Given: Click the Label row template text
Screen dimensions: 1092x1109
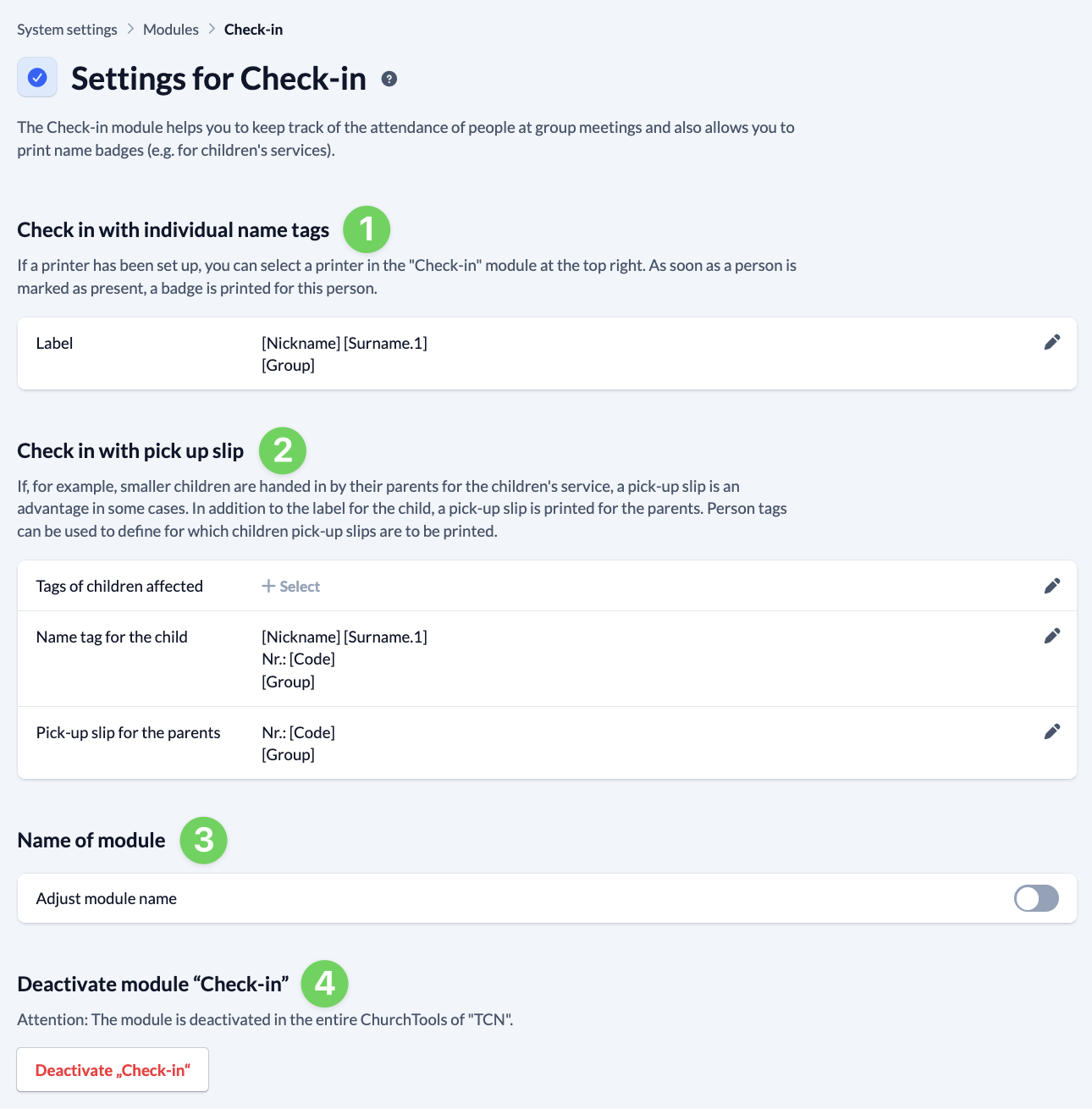Looking at the screenshot, I should [345, 354].
